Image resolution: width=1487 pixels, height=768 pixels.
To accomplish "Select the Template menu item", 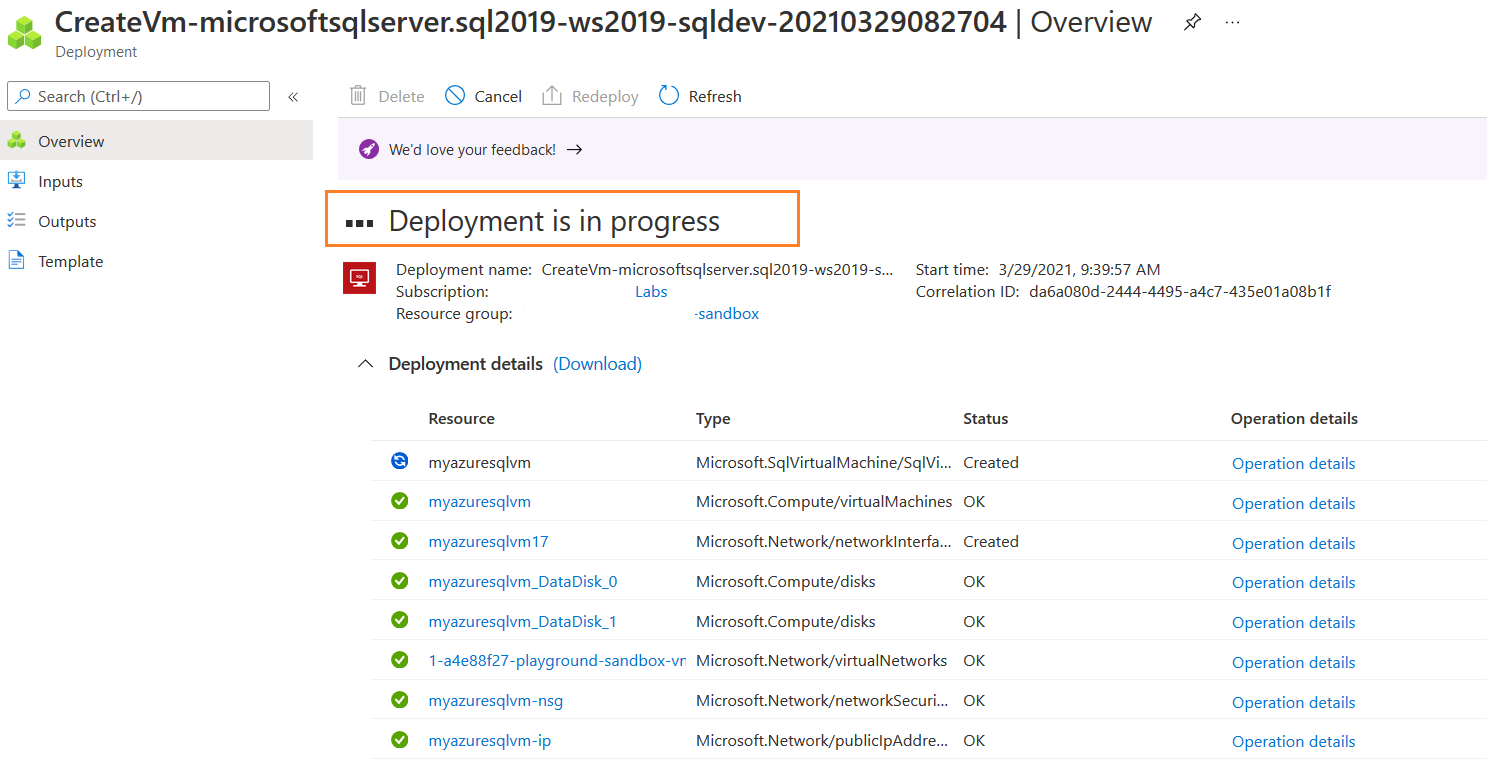I will pos(70,262).
